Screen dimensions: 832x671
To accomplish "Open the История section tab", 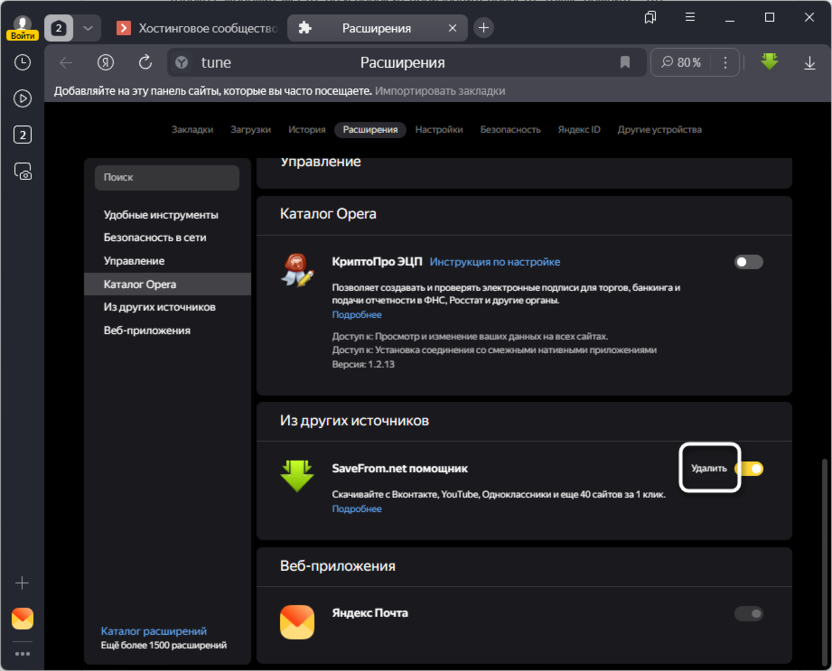I will (307, 129).
